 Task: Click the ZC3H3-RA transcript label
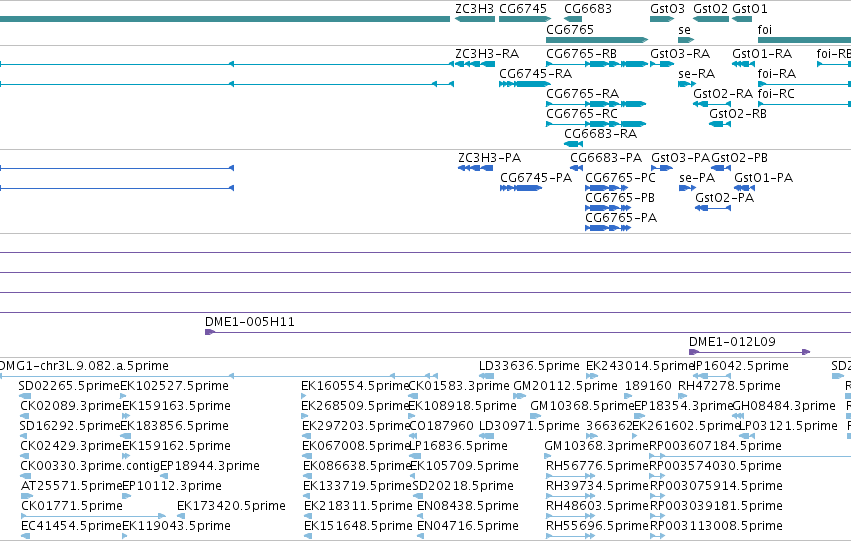click(x=487, y=54)
